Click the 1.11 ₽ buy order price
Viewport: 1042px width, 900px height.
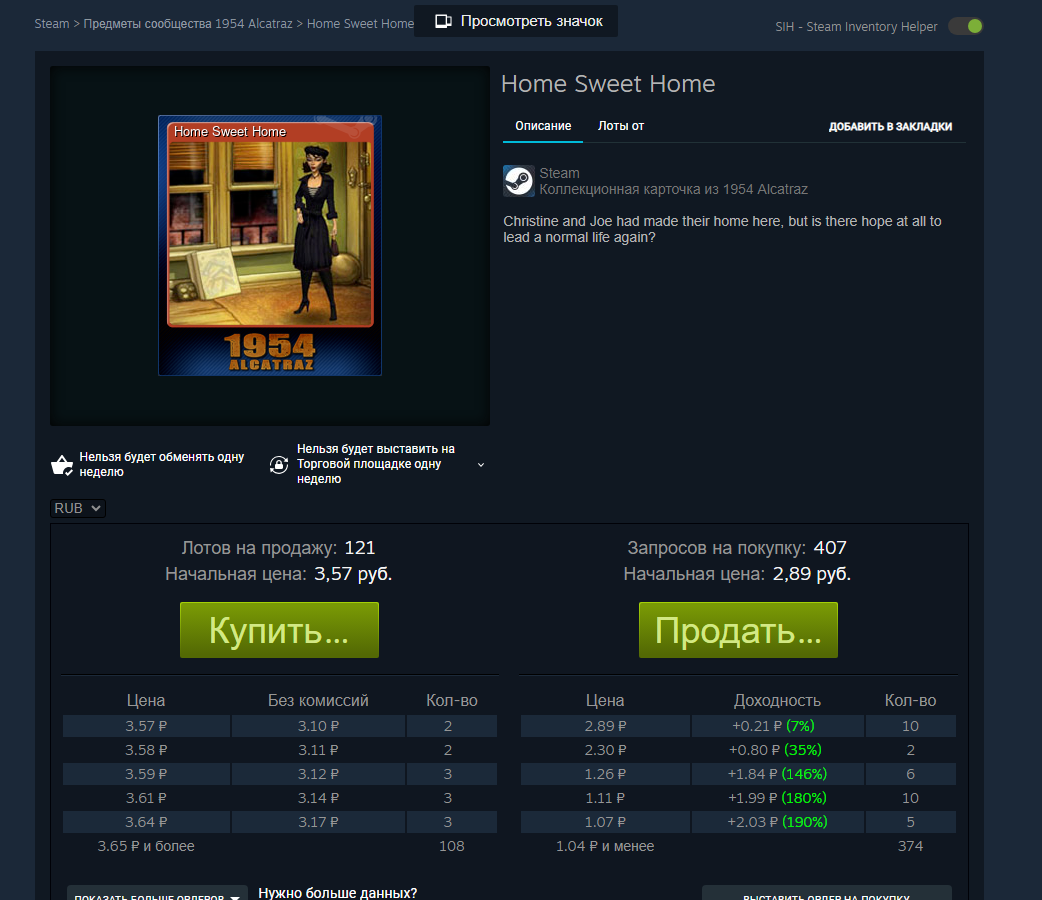click(605, 798)
